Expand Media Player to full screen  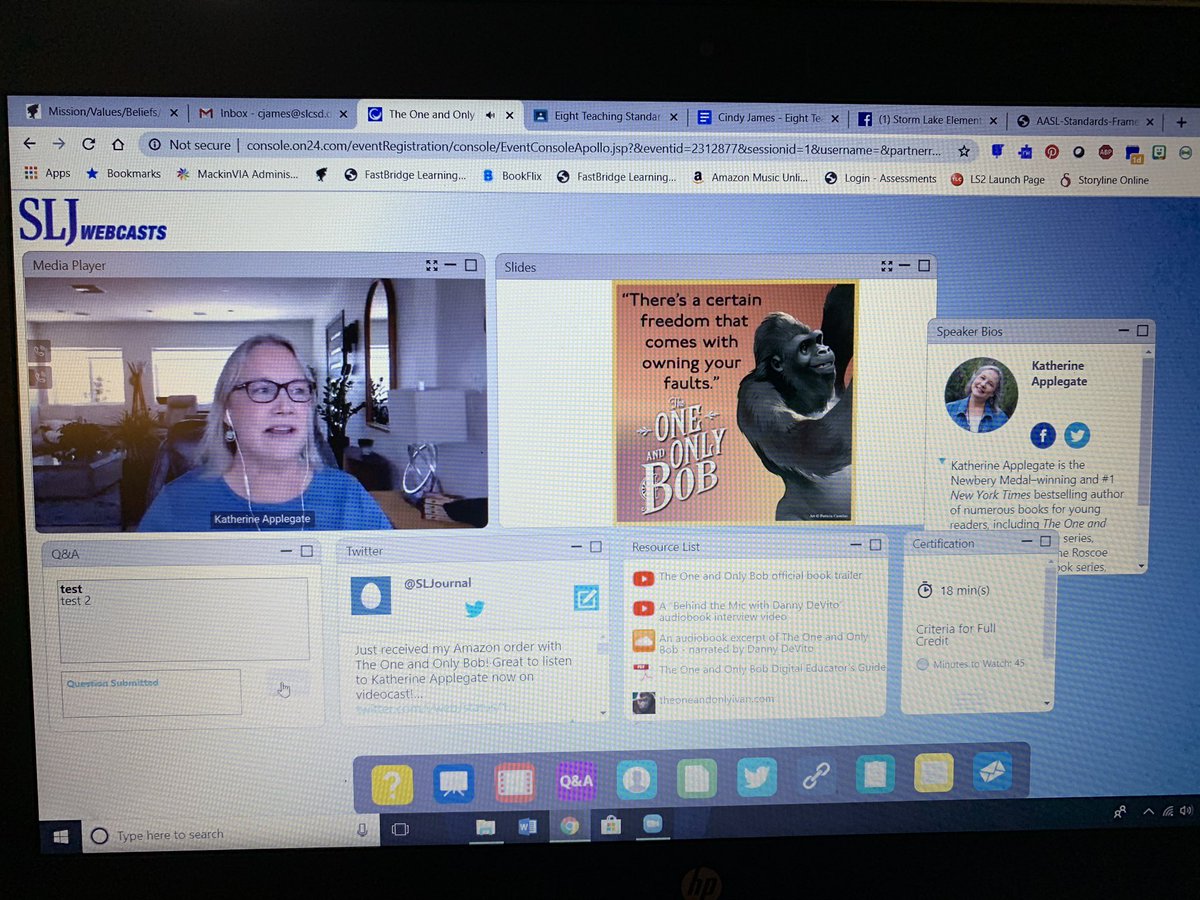[x=431, y=265]
